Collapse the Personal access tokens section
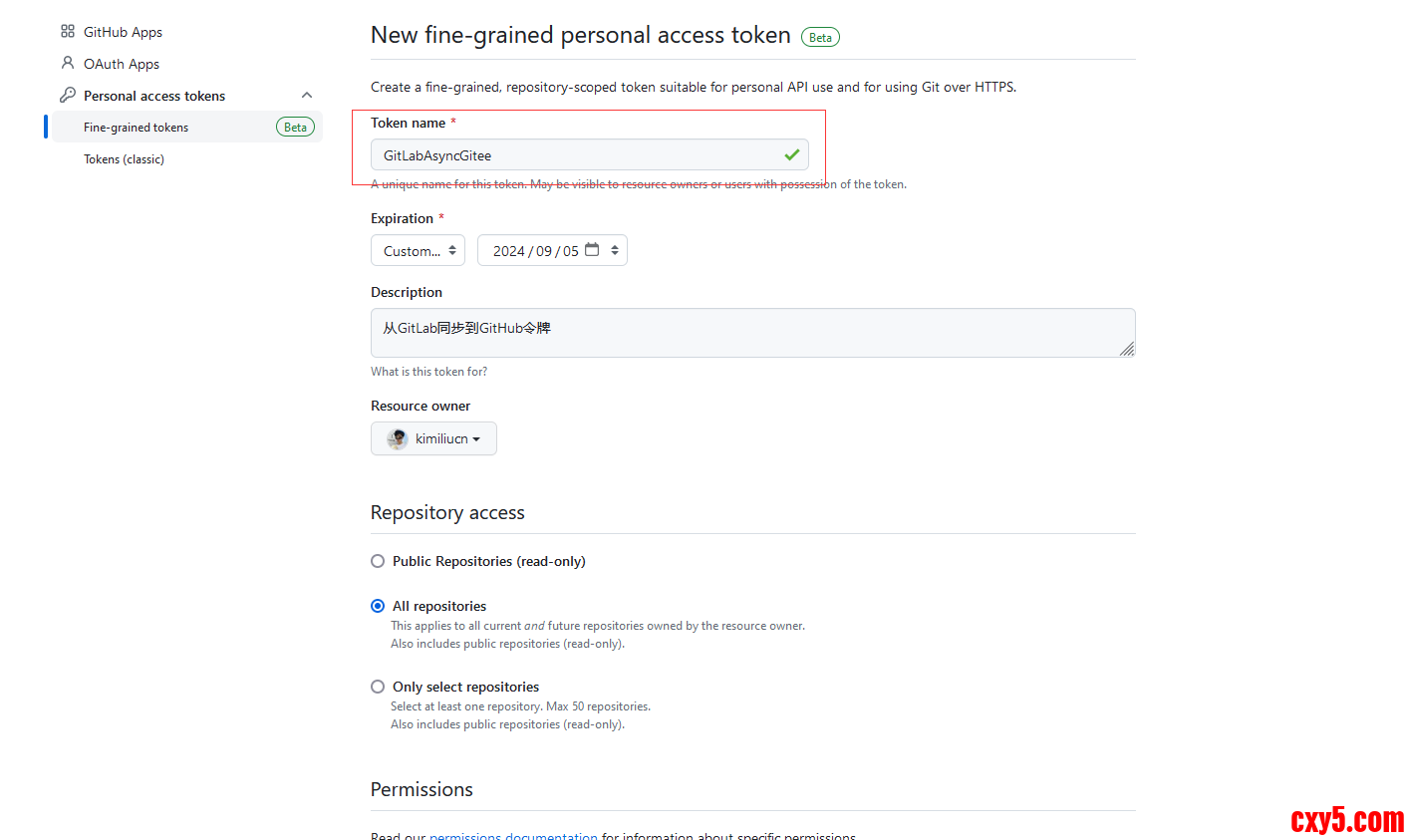This screenshot has height=840, width=1409. 307,96
